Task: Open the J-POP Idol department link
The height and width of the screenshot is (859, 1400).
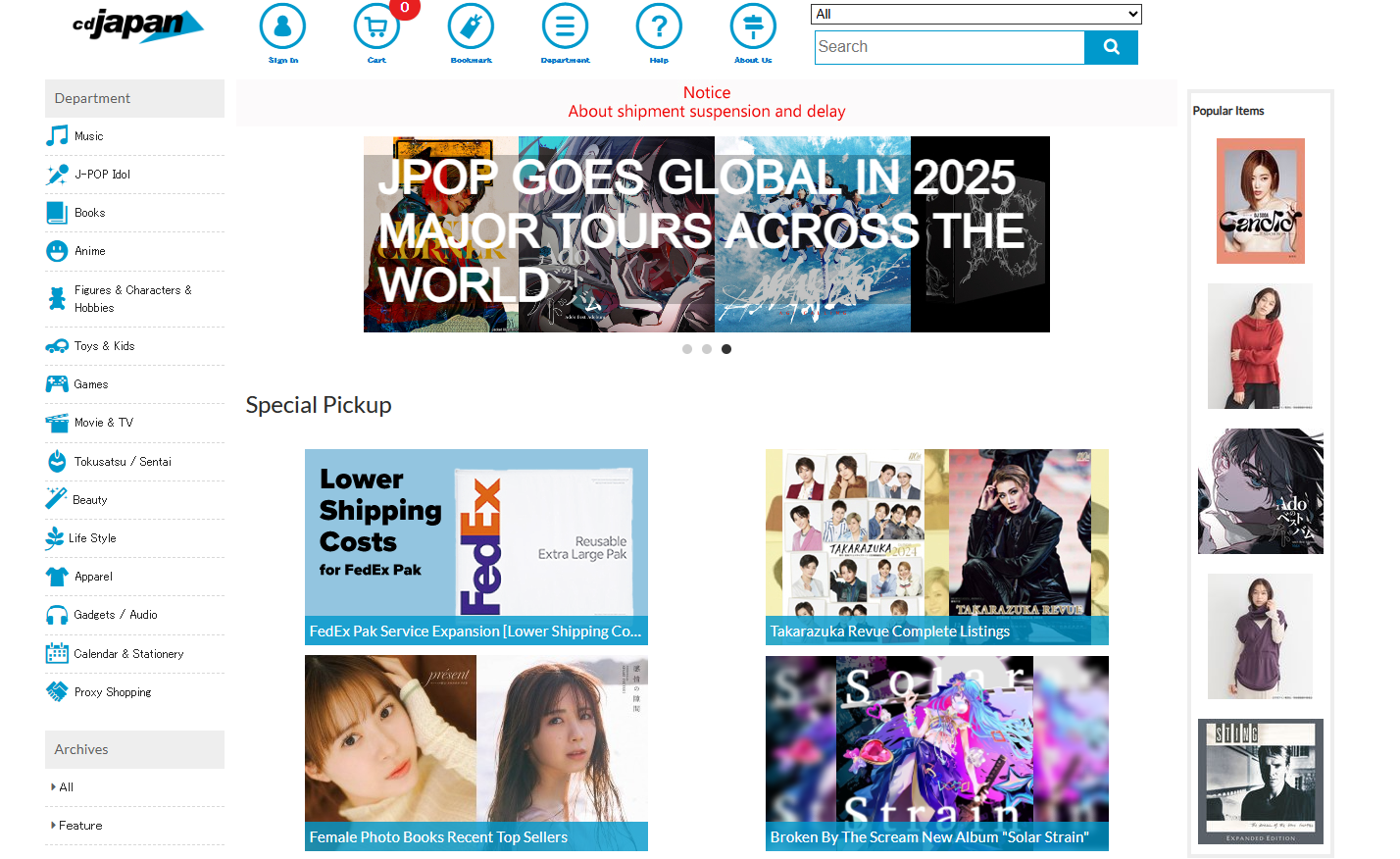Action: [x=102, y=175]
